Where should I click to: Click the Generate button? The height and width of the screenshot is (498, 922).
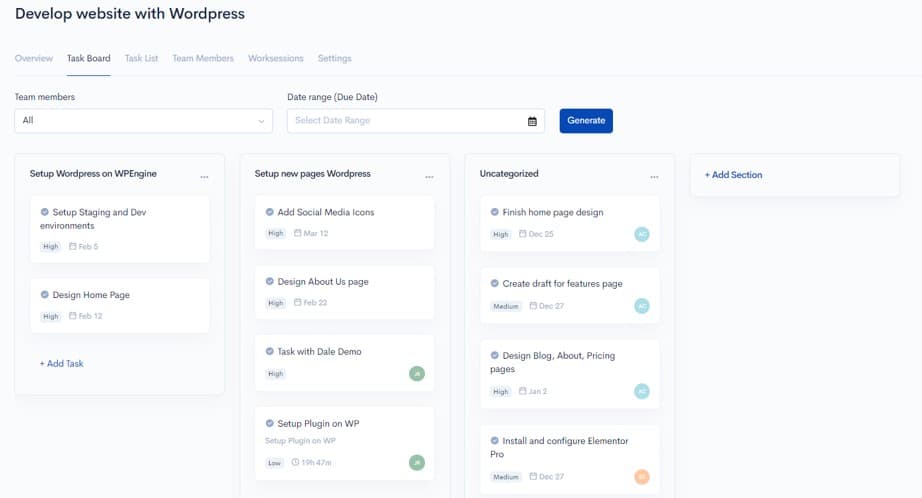(x=586, y=121)
